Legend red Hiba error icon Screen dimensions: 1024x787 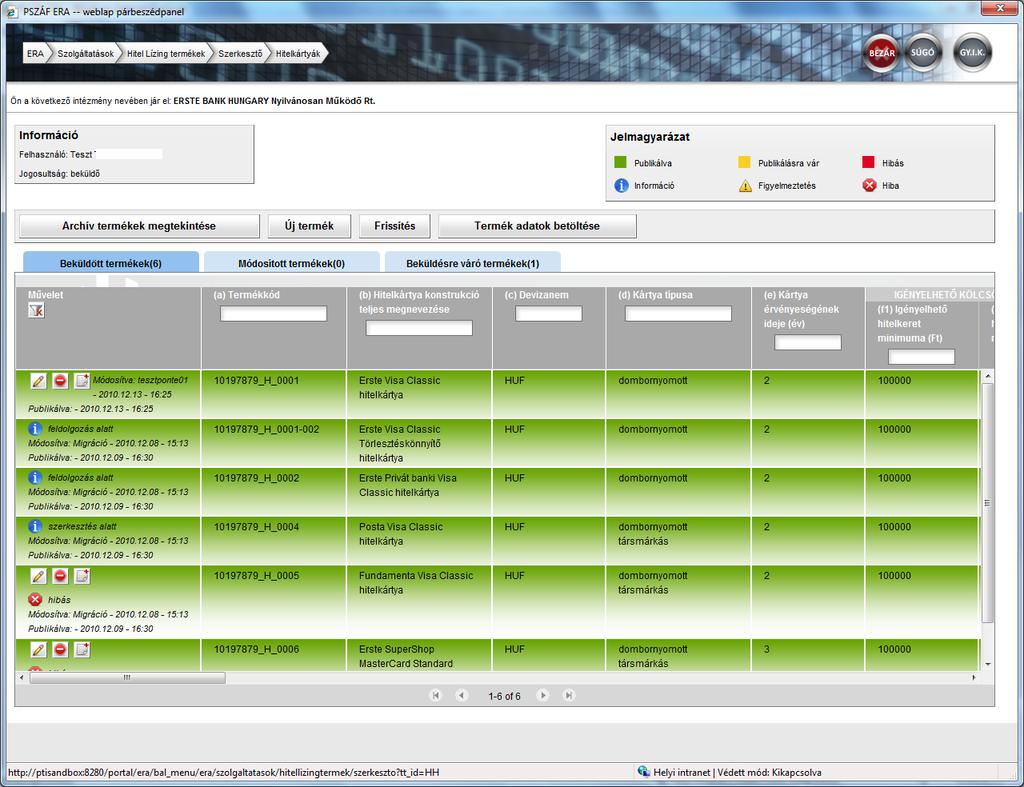(869, 186)
